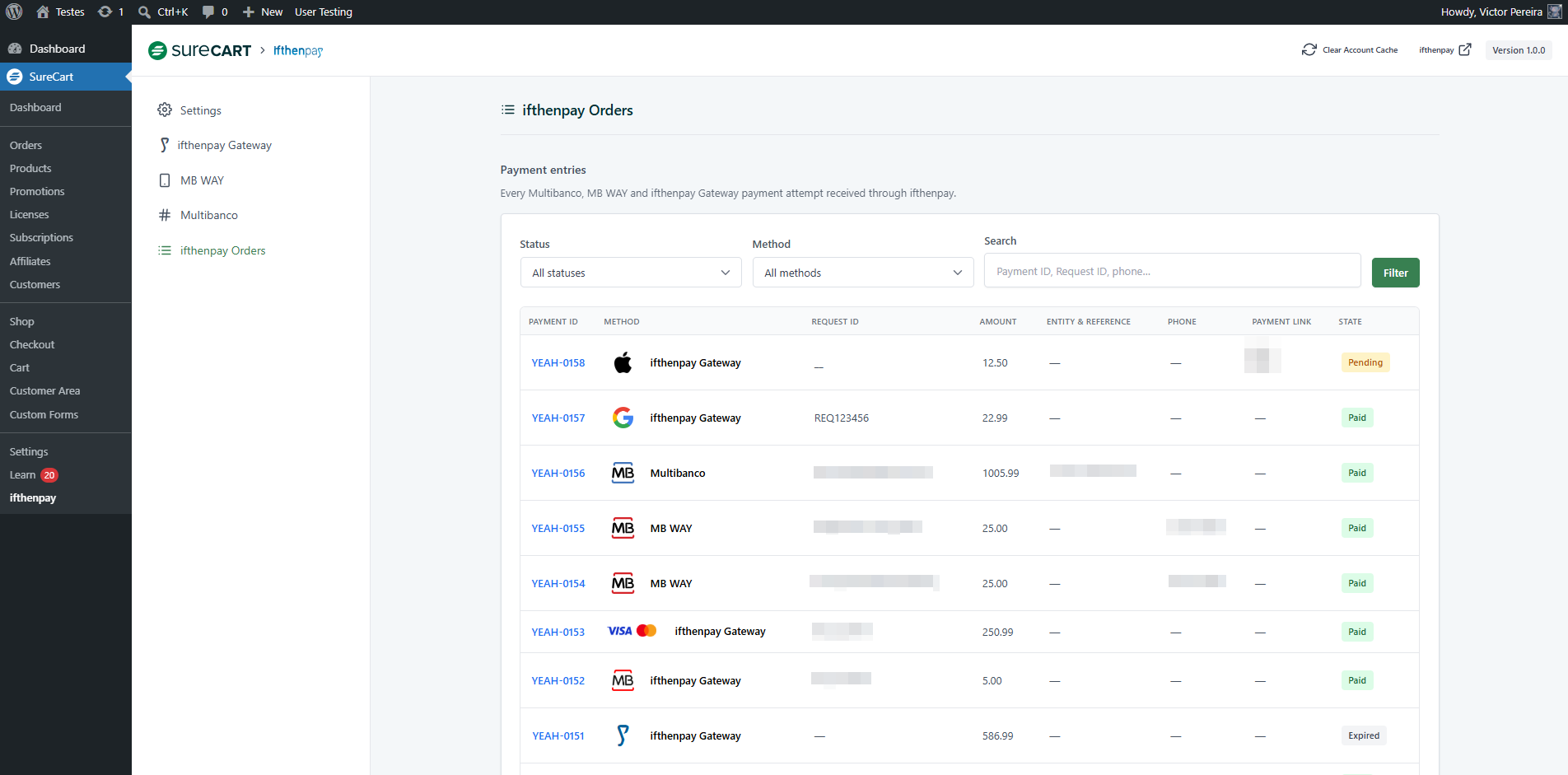Click the 586.99 amount

tap(997, 735)
